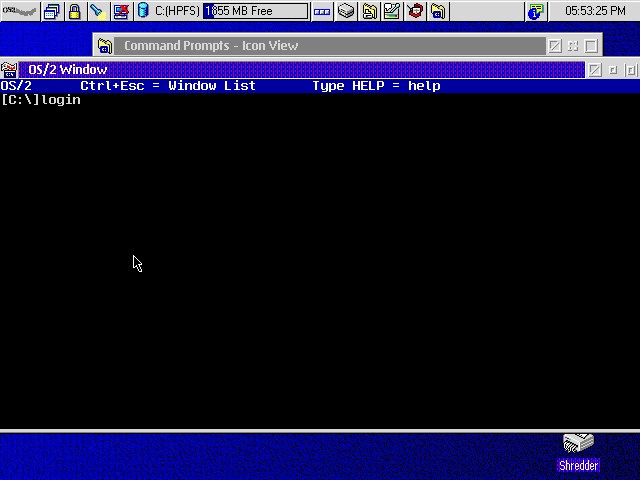Image resolution: width=640 pixels, height=480 pixels.
Task: Open the OS/2 Warp menu button
Action: point(20,11)
